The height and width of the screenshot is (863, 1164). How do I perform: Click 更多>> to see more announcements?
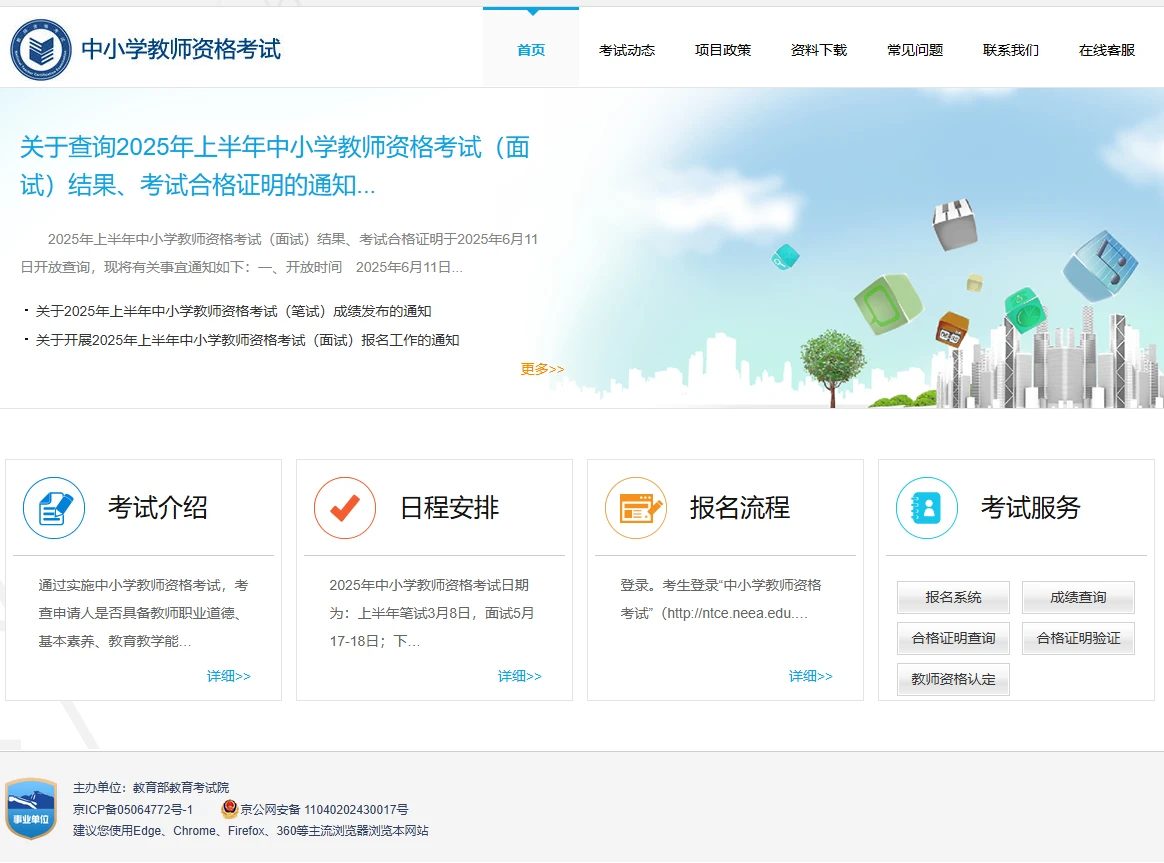pyautogui.click(x=541, y=368)
